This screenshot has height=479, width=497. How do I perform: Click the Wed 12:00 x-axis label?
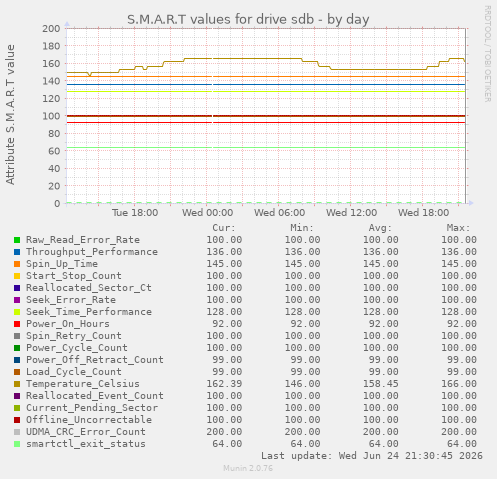tap(352, 213)
